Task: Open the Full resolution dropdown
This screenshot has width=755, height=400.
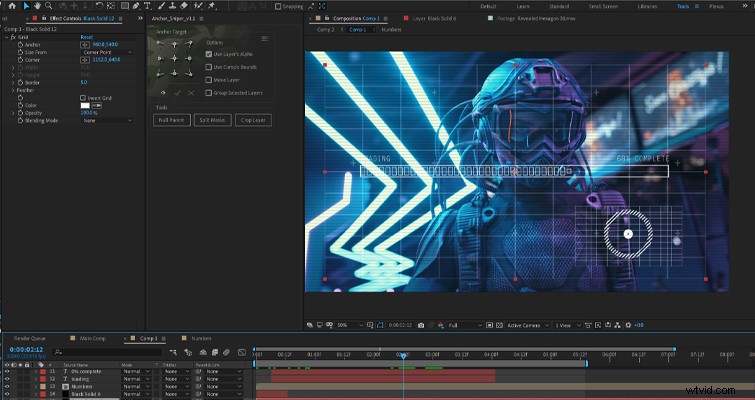Action: (x=465, y=325)
